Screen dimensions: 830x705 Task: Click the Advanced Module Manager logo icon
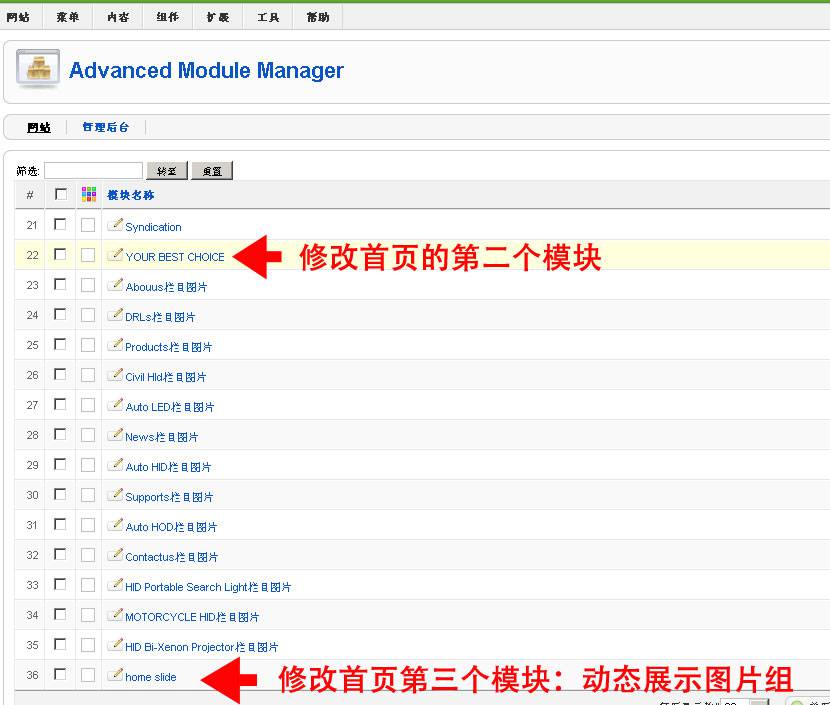tap(37, 71)
